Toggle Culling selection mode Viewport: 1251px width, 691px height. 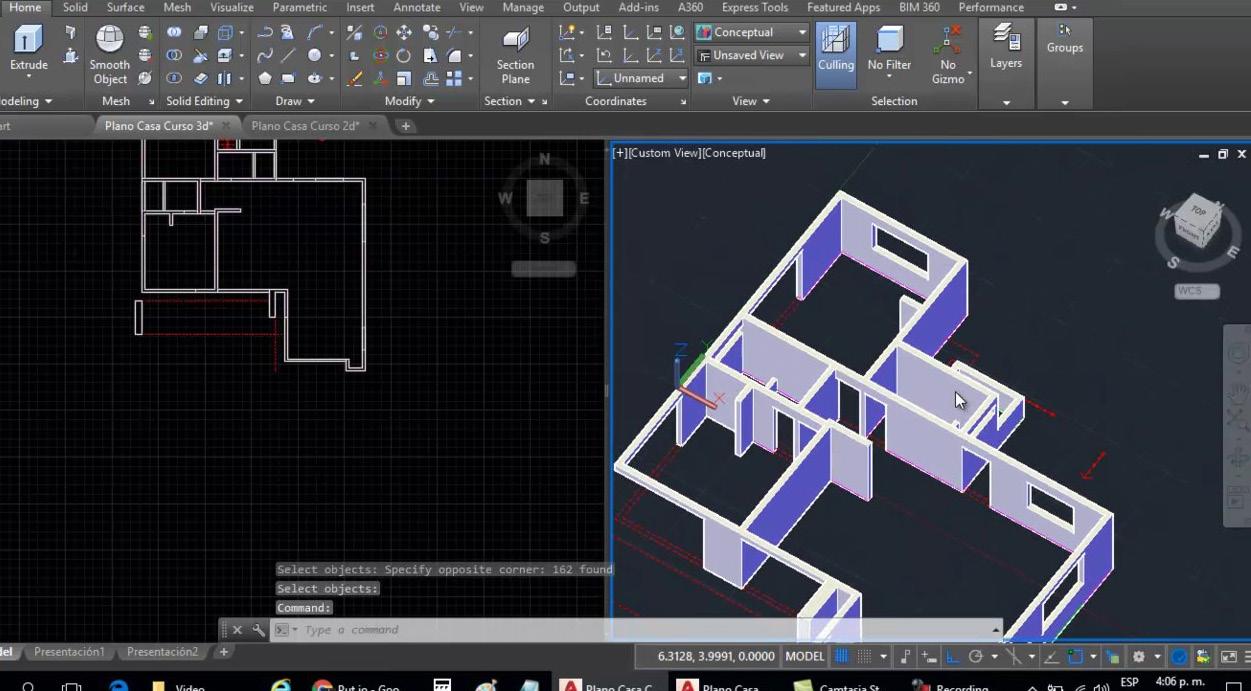click(836, 55)
